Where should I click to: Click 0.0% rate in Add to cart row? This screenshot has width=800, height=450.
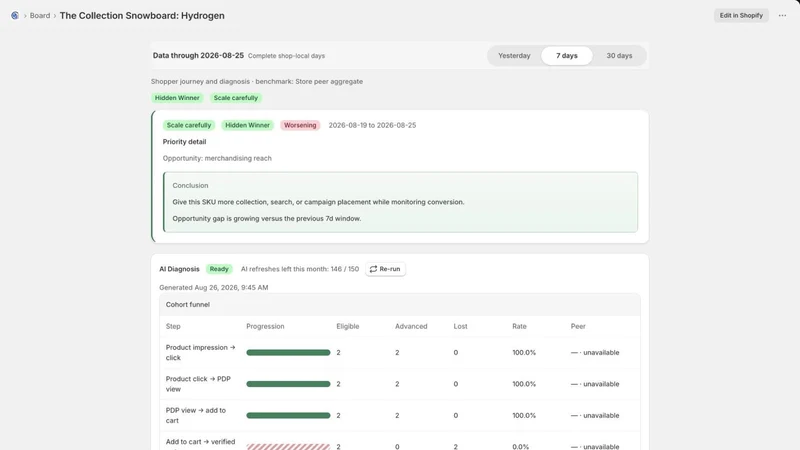click(x=520, y=446)
